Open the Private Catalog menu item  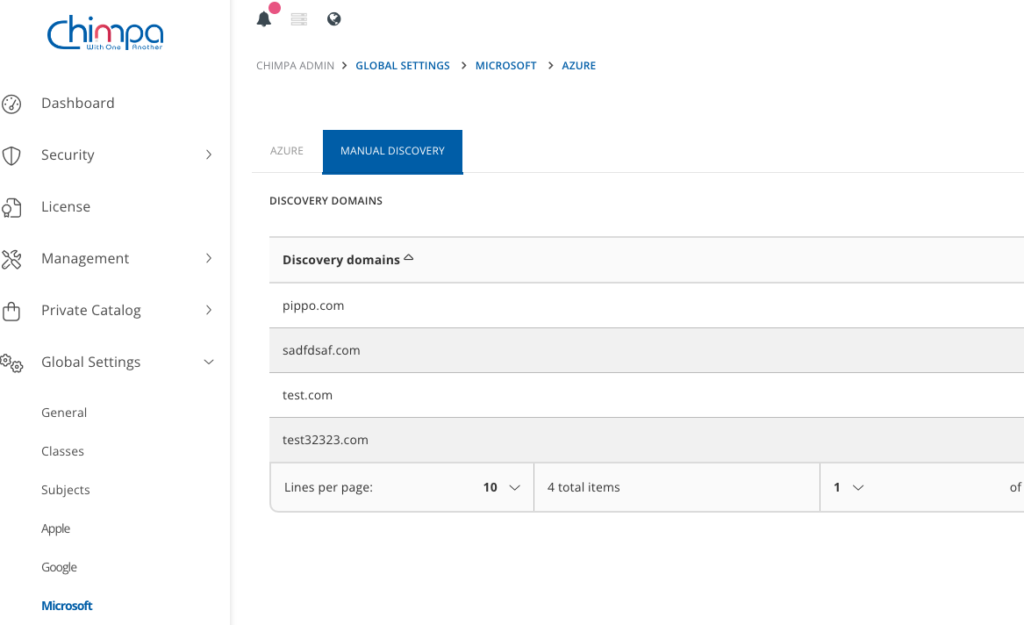(91, 310)
